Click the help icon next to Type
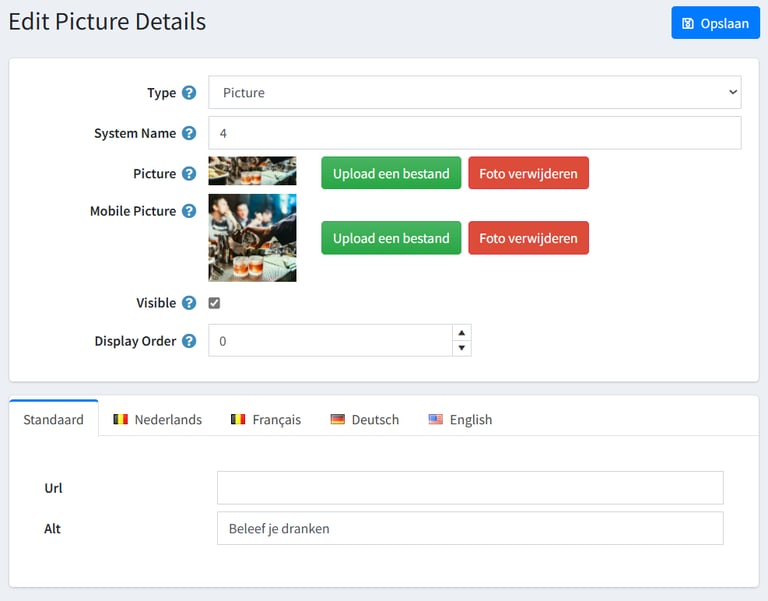This screenshot has height=601, width=768. pyautogui.click(x=188, y=93)
